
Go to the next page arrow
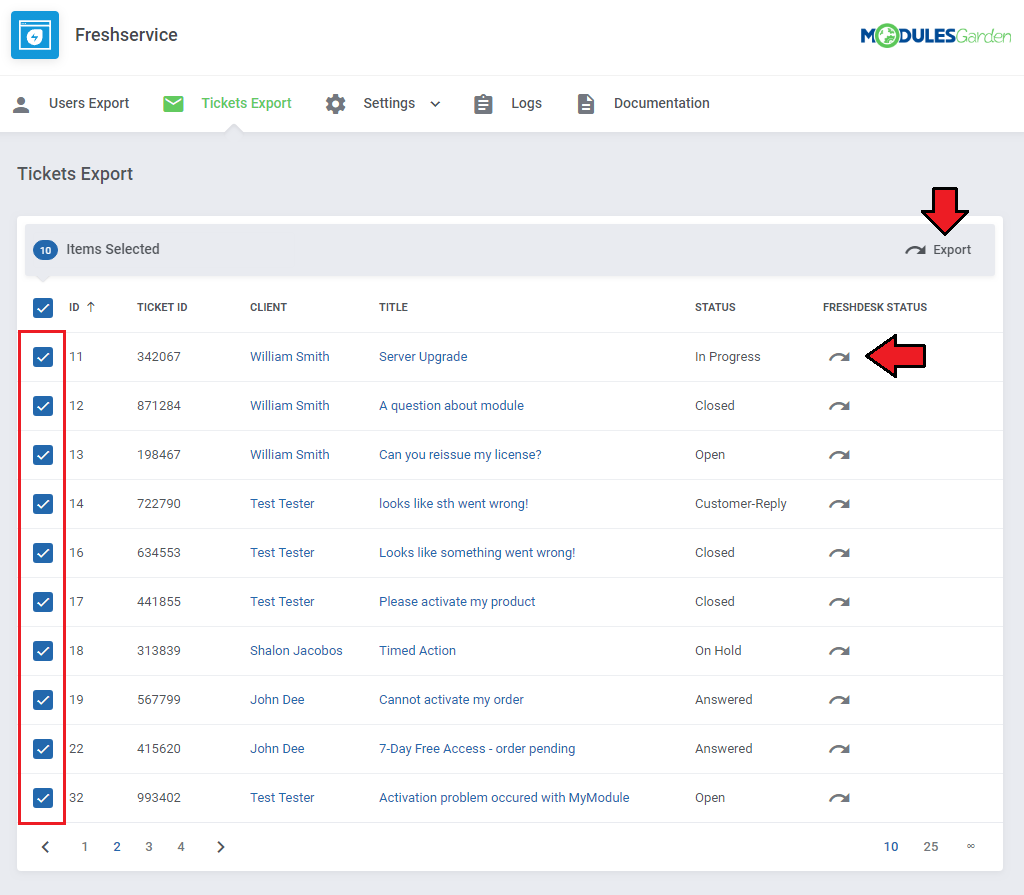point(221,847)
